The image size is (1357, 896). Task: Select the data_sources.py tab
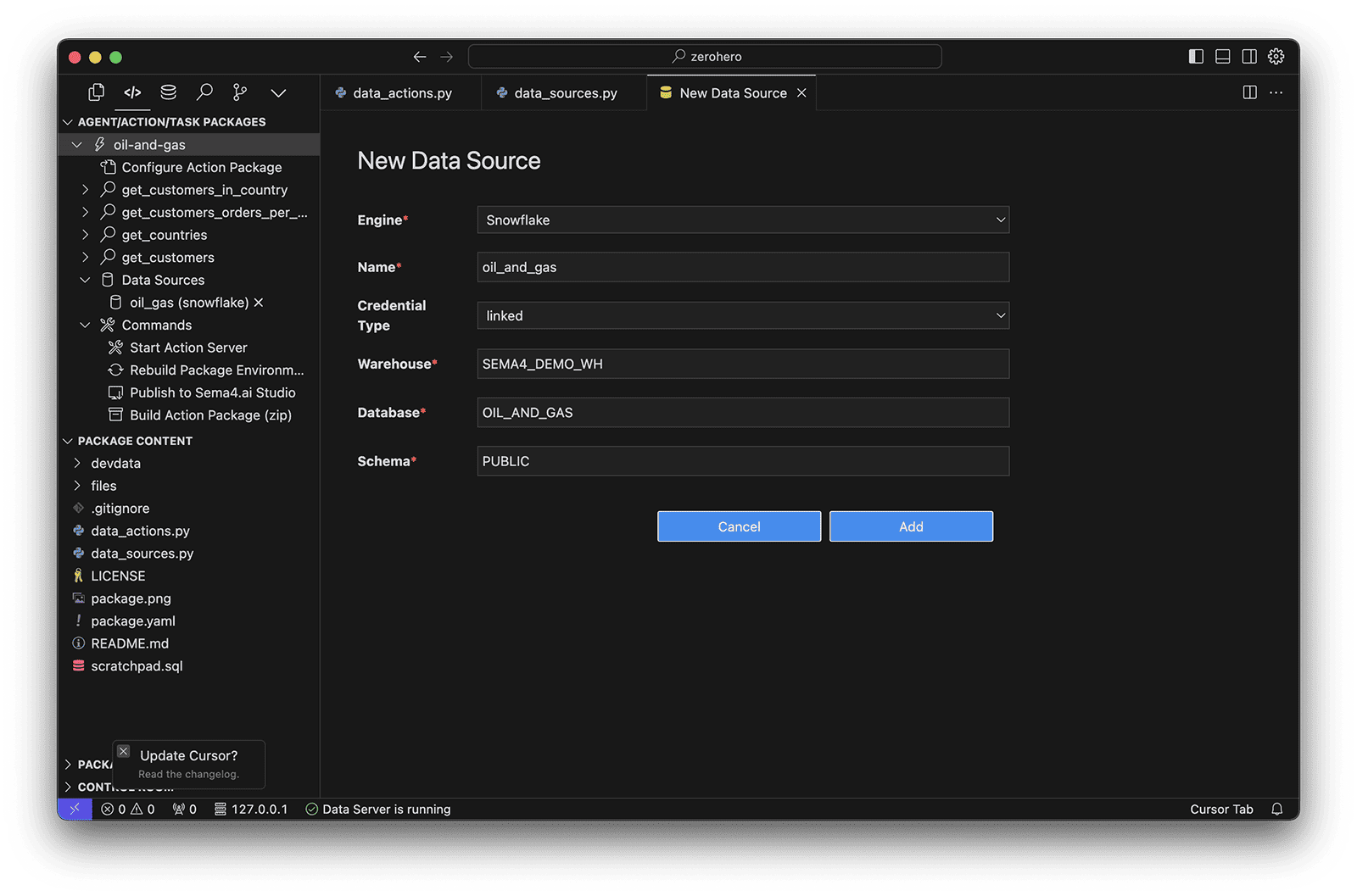[x=564, y=92]
